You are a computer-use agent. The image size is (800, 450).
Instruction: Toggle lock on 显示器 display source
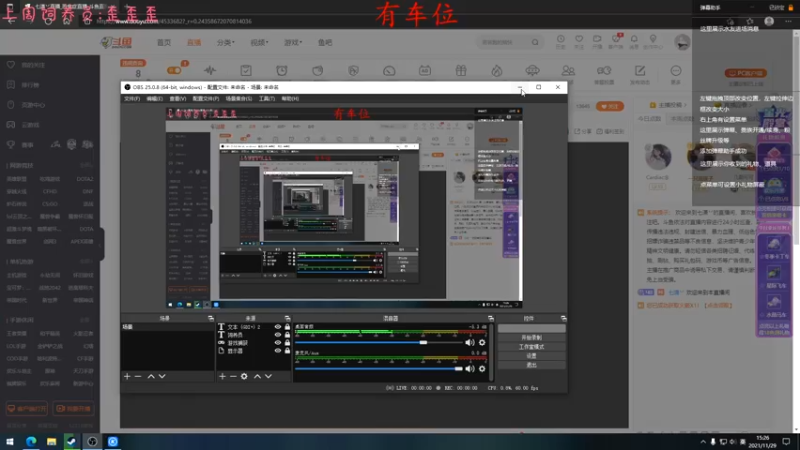[287, 351]
